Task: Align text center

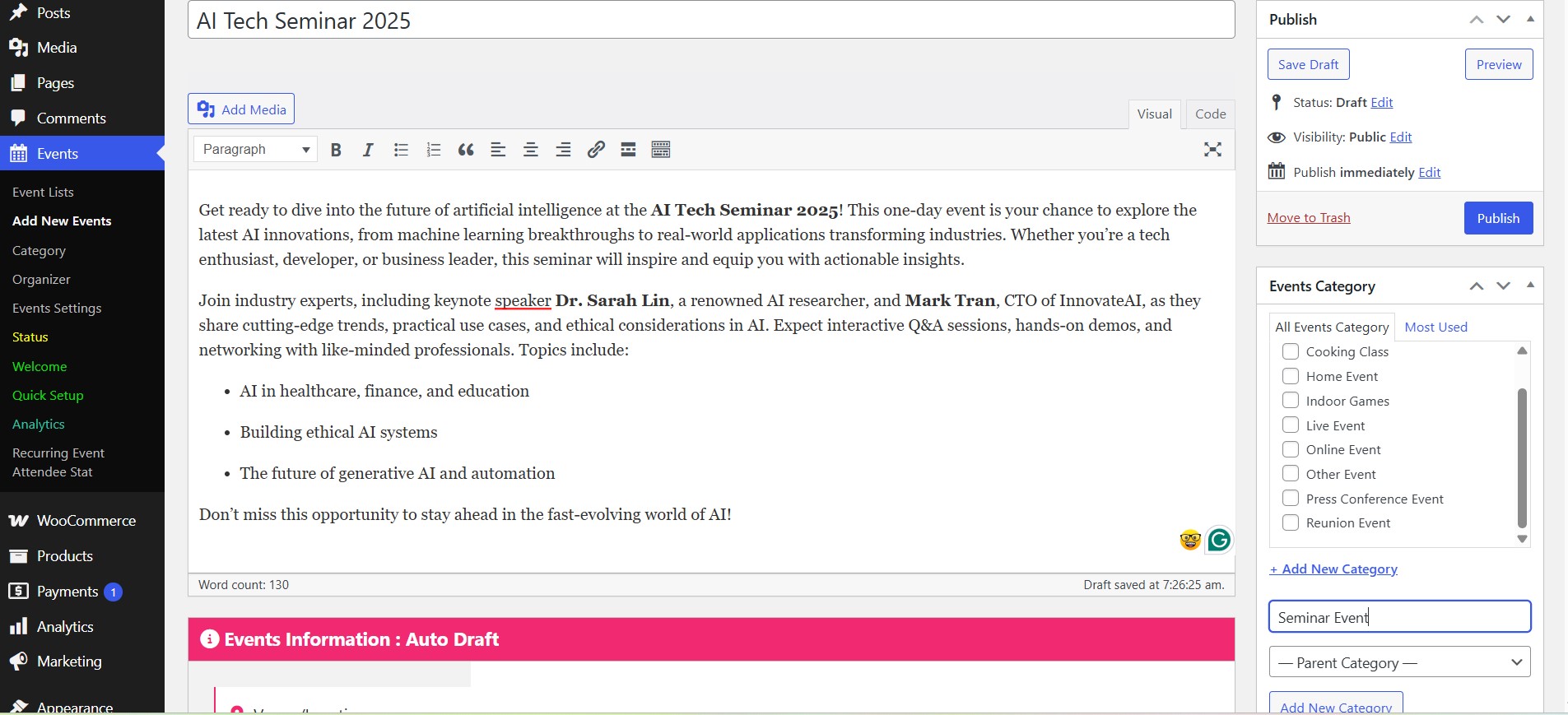Action: (x=531, y=150)
